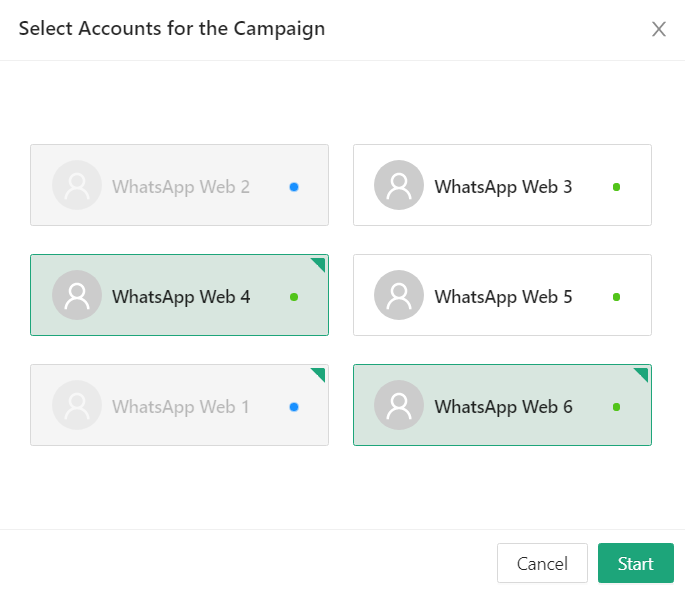Deselect the WhatsApp Web 6 account card
This screenshot has height=590, width=685.
click(x=502, y=406)
